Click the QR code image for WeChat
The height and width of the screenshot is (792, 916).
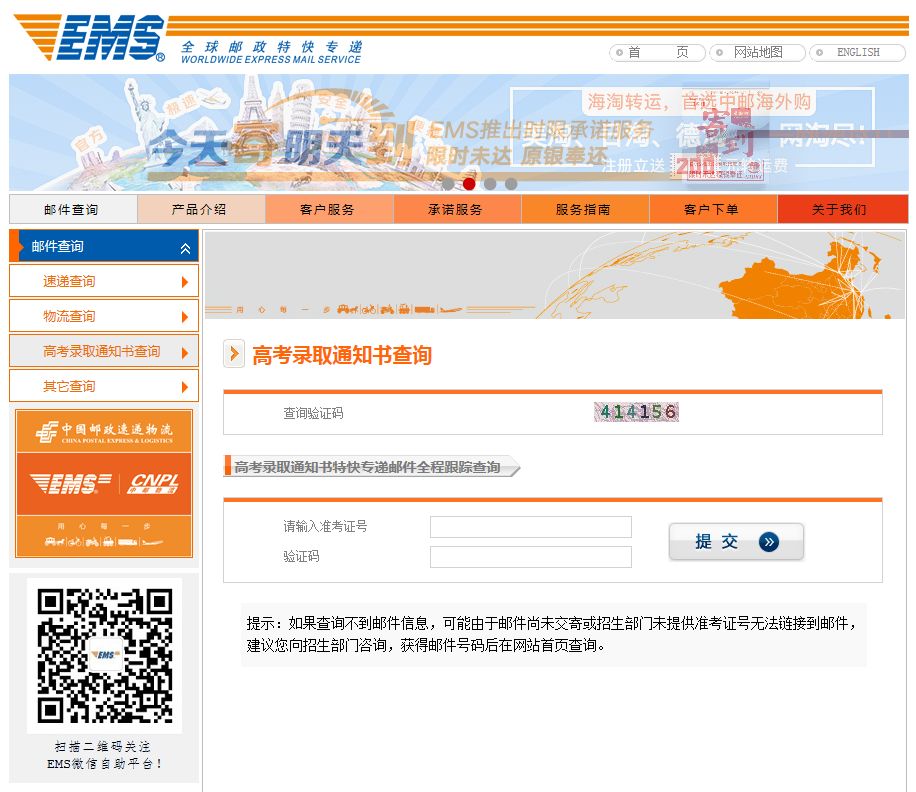tap(104, 655)
